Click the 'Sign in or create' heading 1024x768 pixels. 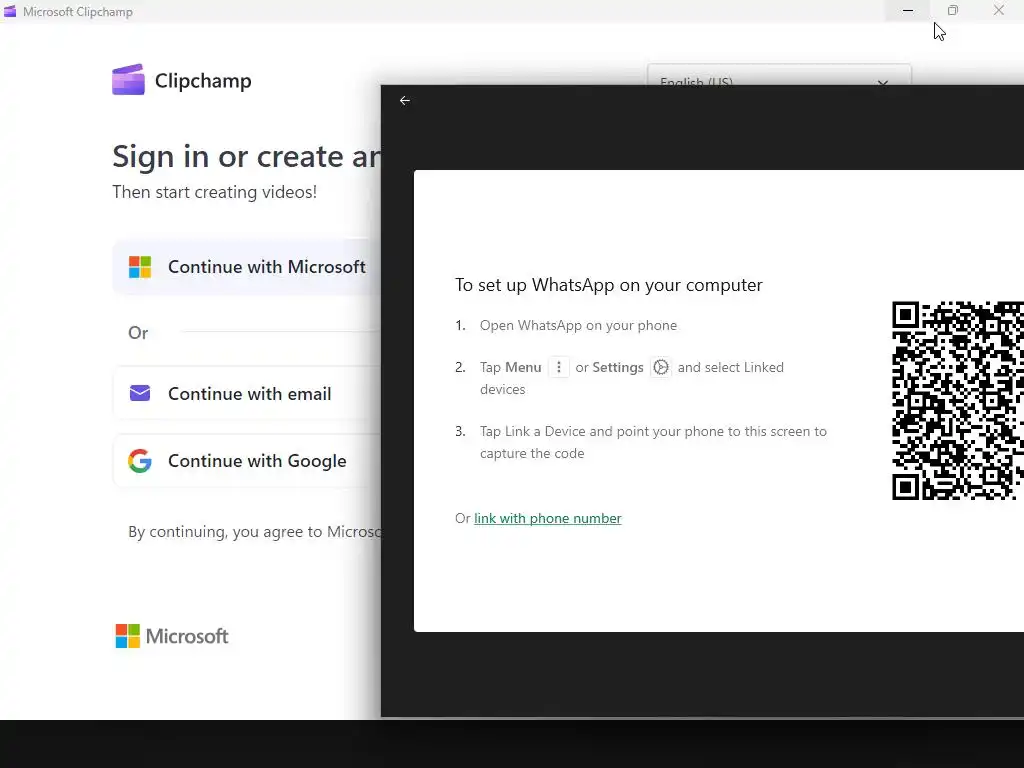pos(246,157)
